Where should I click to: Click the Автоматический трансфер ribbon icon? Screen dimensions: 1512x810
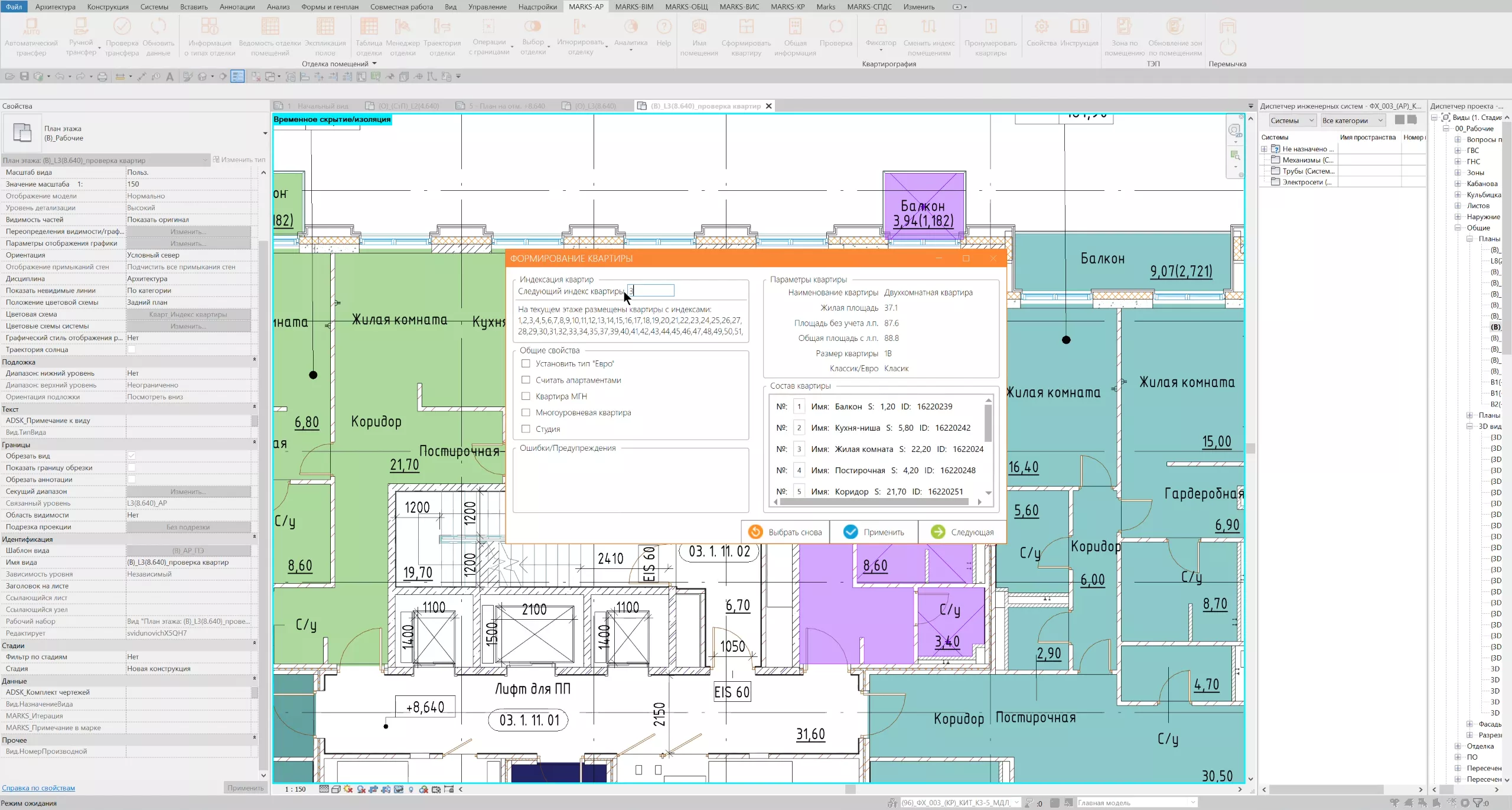coord(31,27)
